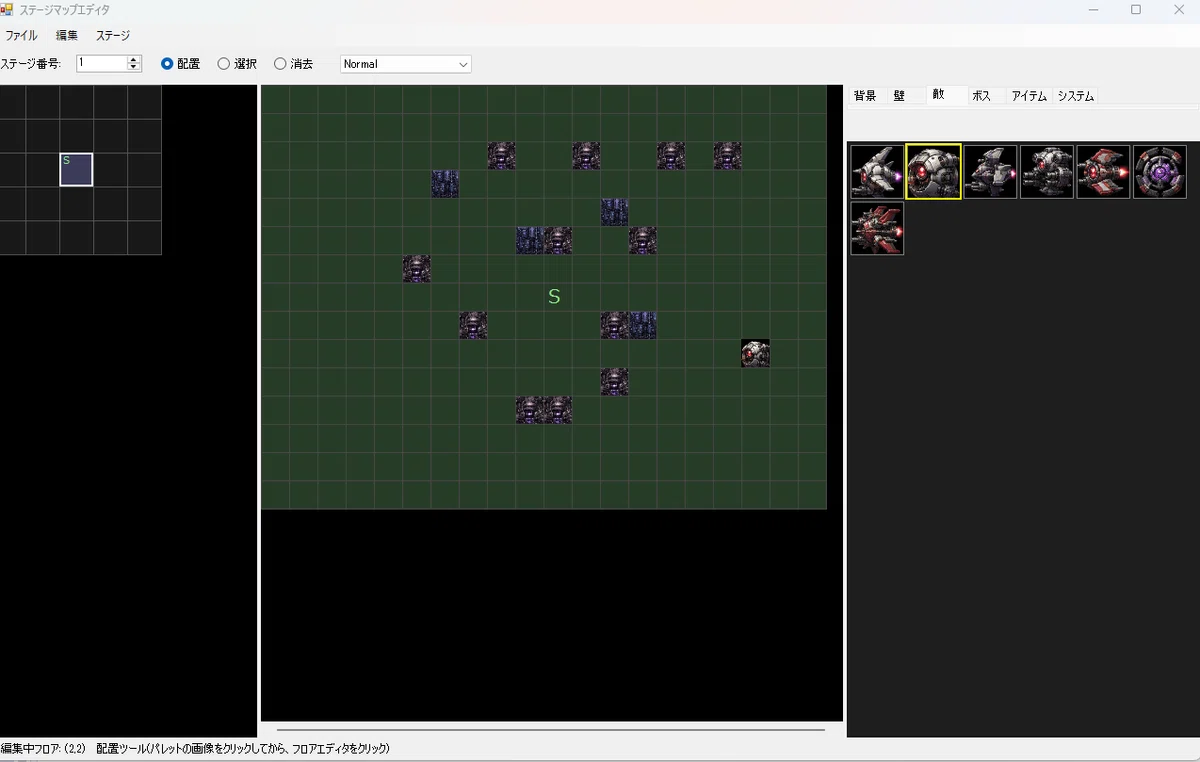
Task: Choose the red spiked ship in the second palette row
Action: tap(877, 228)
